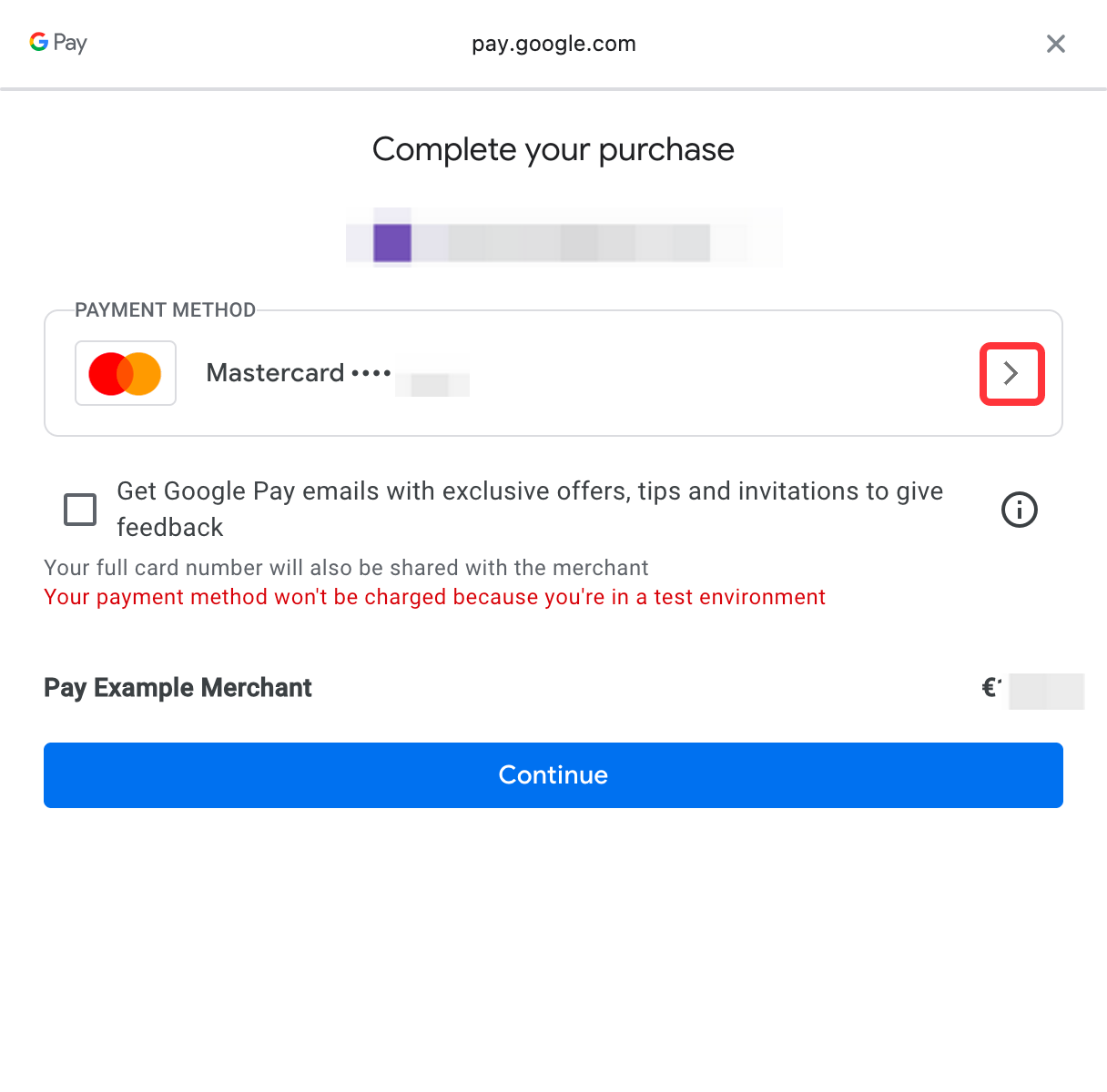
Task: Click the full card number shared notice
Action: pyautogui.click(x=346, y=568)
